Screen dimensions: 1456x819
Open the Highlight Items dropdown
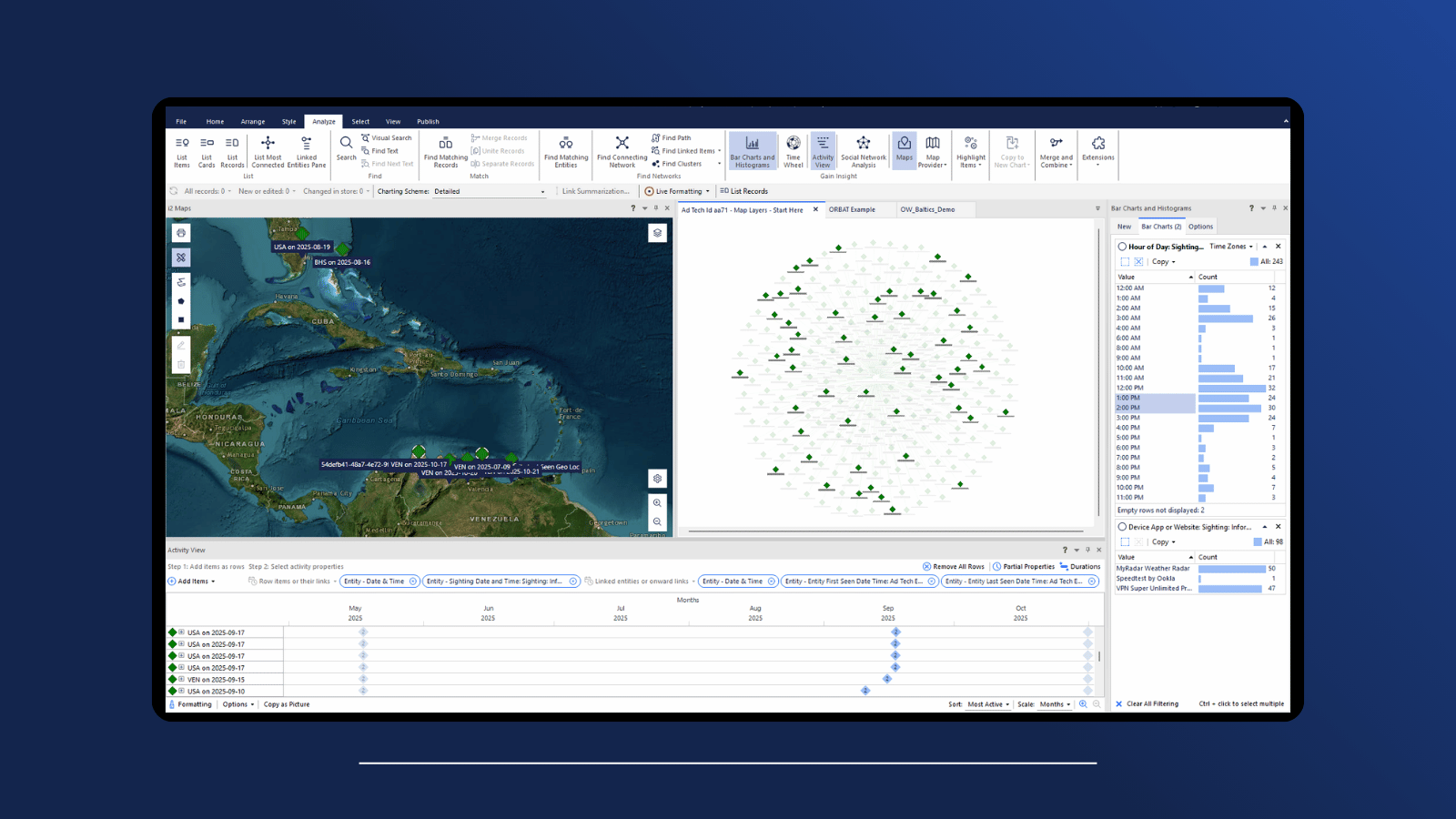(x=971, y=152)
